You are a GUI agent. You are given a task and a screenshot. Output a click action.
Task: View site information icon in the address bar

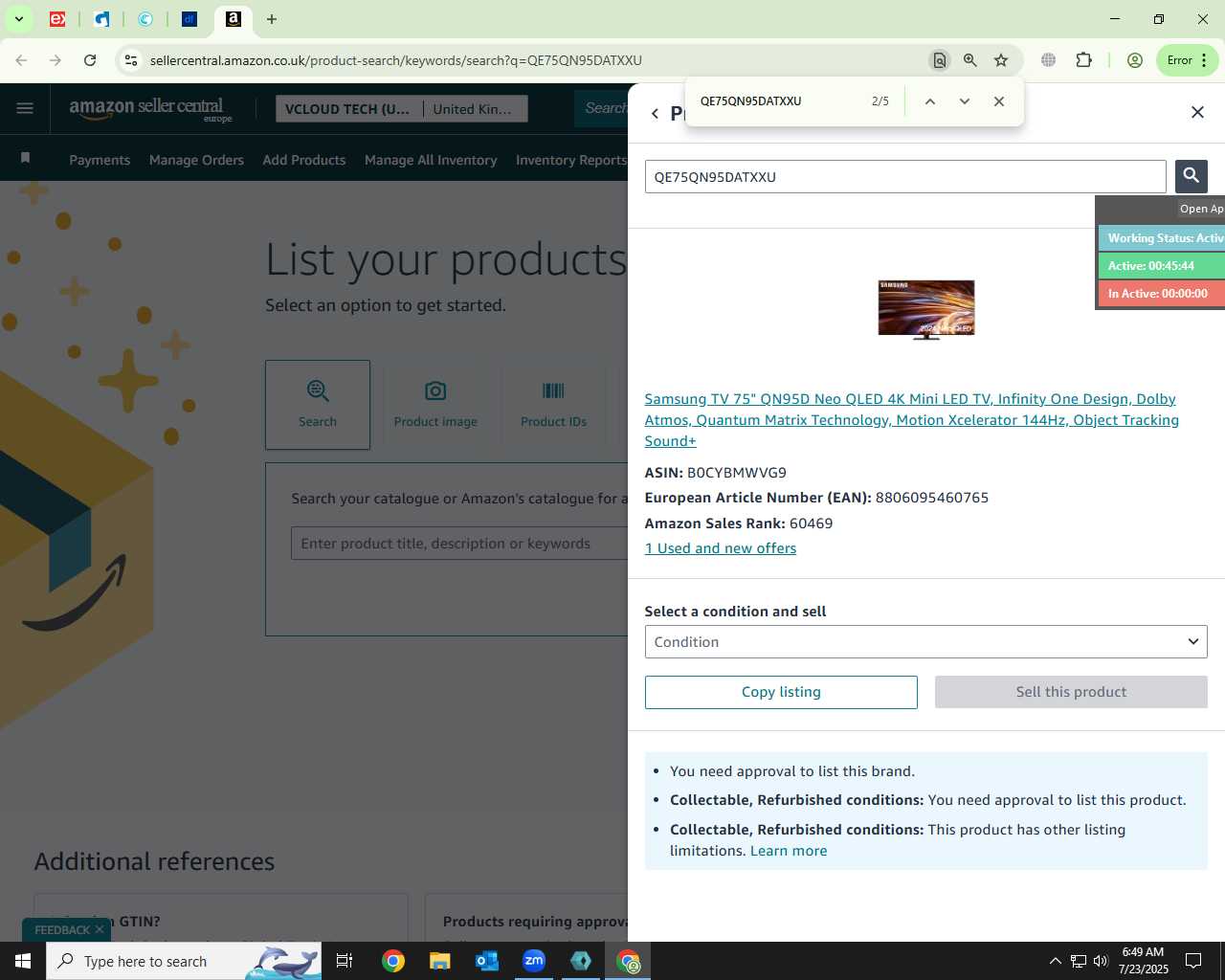tap(131, 60)
